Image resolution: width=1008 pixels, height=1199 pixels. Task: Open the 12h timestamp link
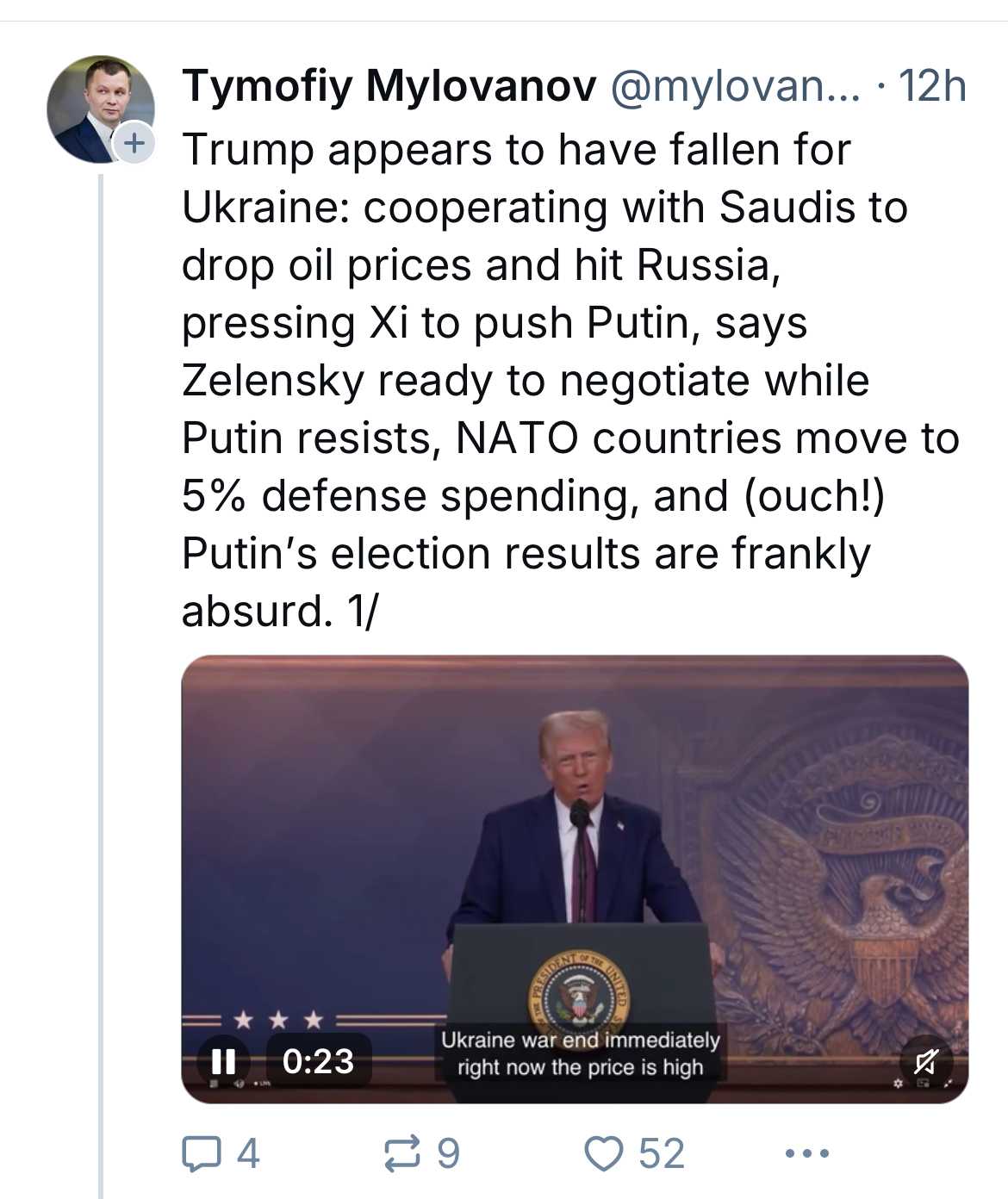pyautogui.click(x=931, y=86)
